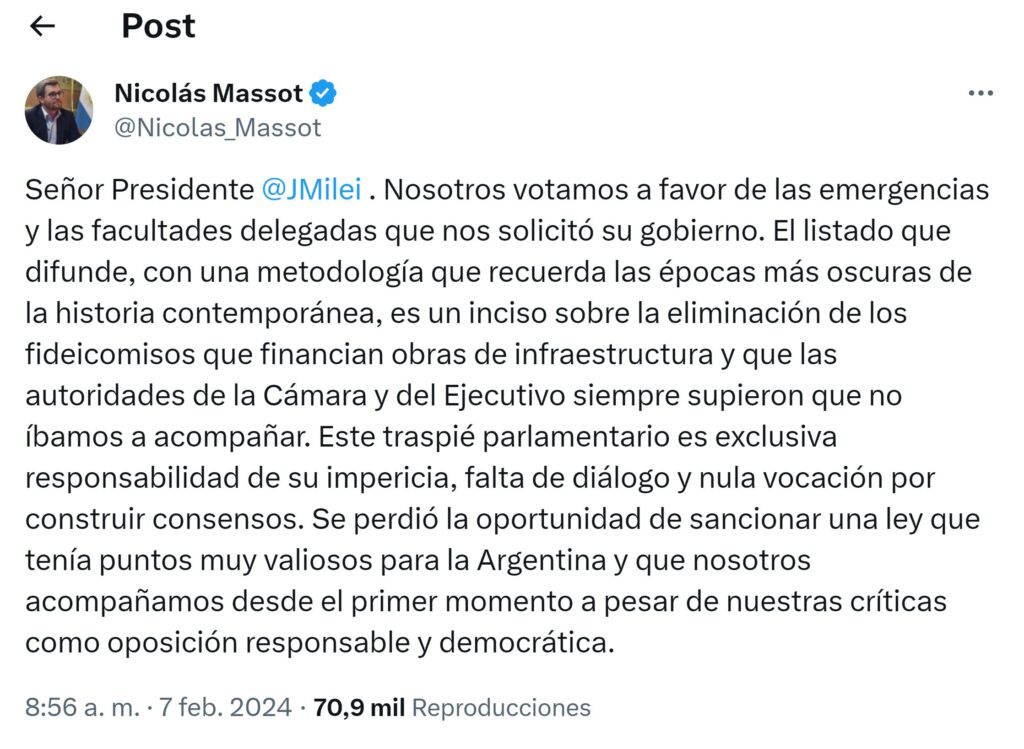Click the blue verified badge
The width and height of the screenshot is (1024, 749).
(323, 94)
